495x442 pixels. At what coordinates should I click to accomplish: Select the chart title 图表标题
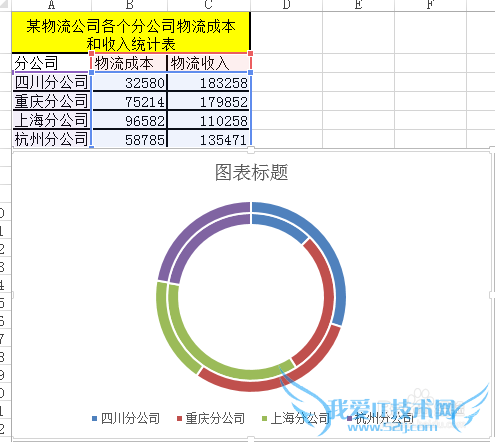pyautogui.click(x=251, y=172)
